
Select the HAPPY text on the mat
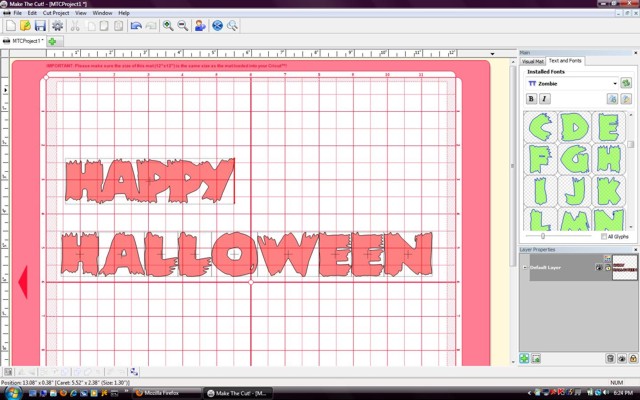coord(150,181)
